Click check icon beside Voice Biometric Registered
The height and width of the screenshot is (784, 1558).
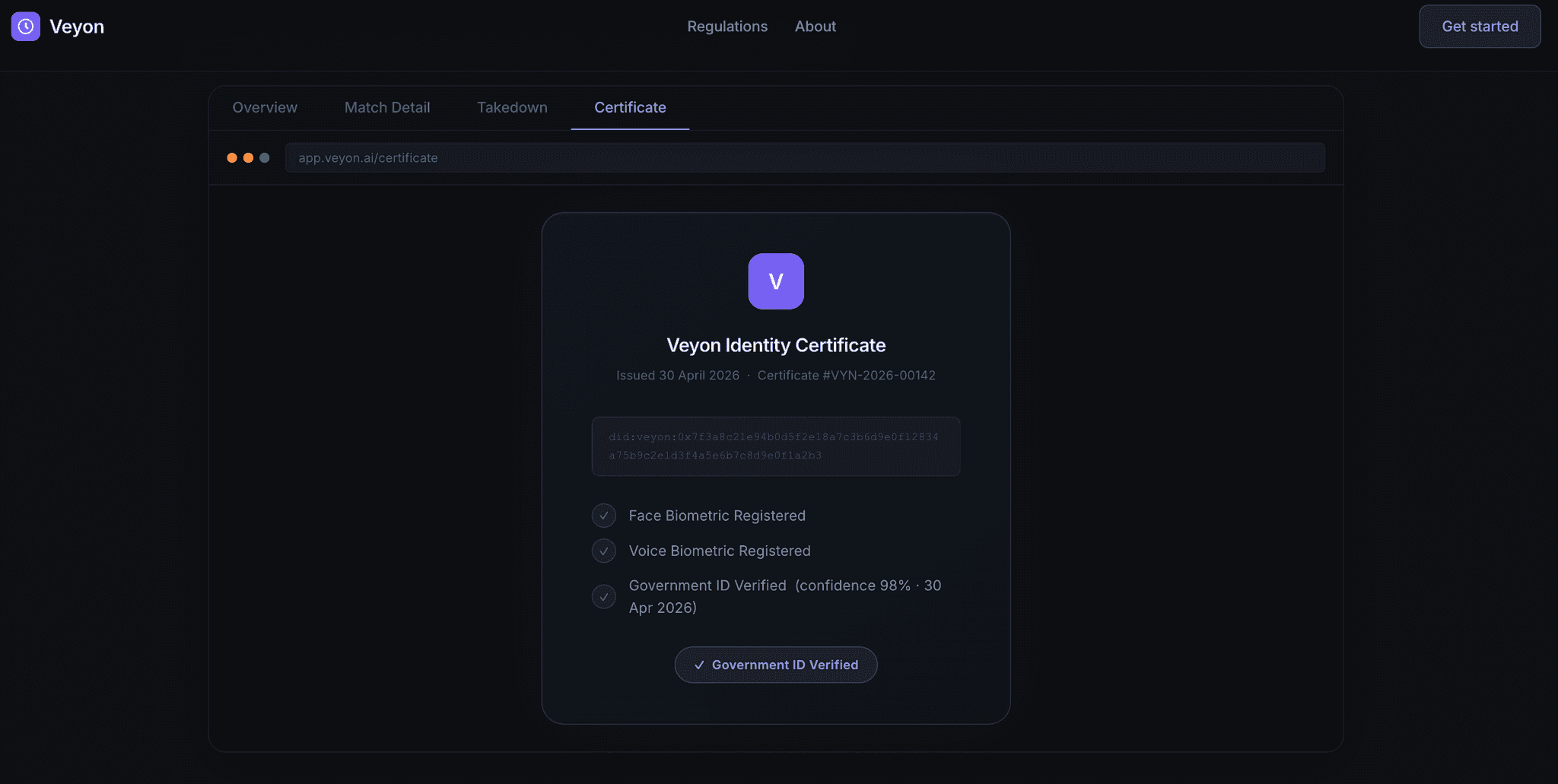coord(604,551)
